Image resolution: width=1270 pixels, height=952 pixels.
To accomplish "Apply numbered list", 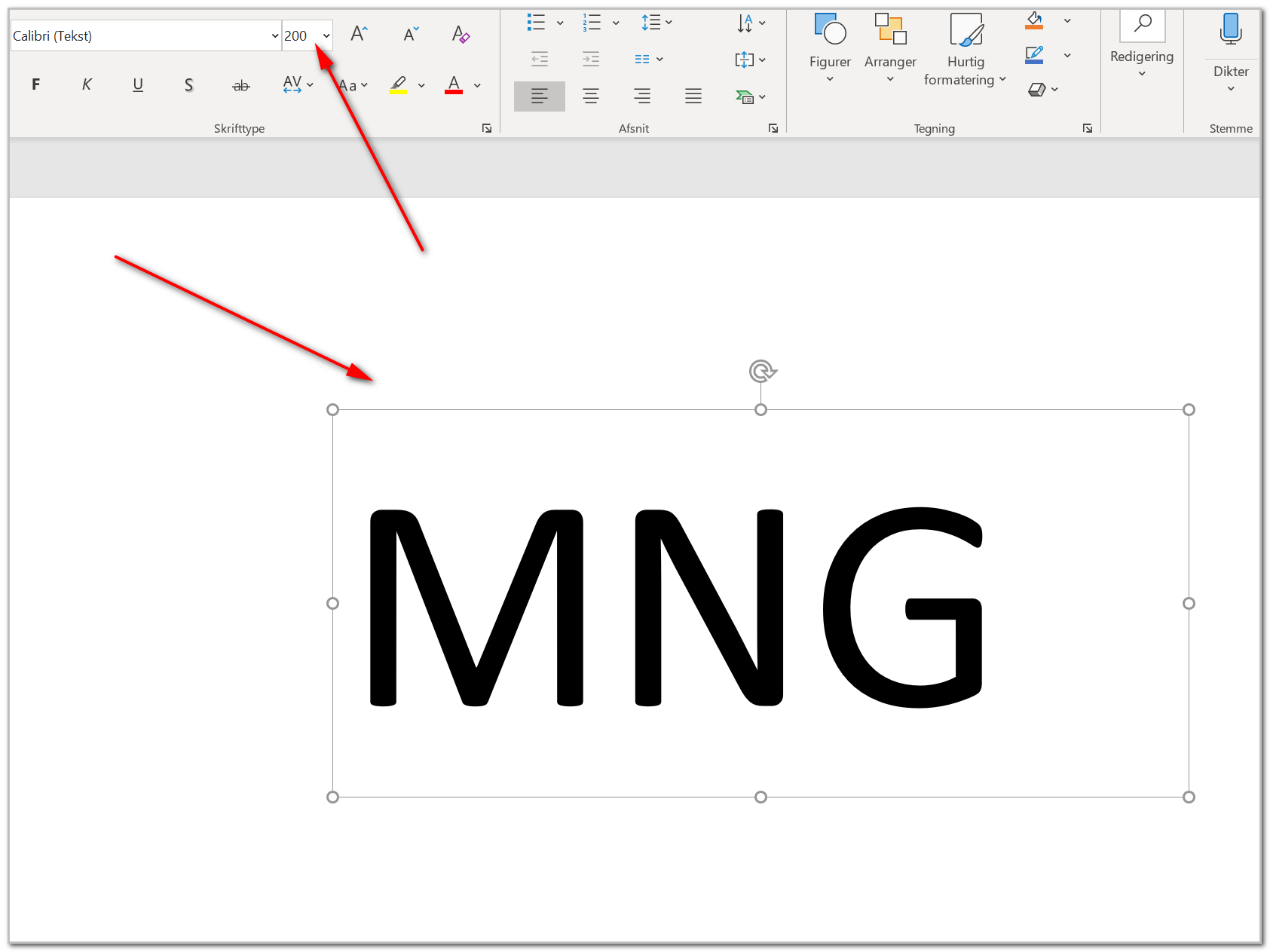I will click(x=592, y=22).
